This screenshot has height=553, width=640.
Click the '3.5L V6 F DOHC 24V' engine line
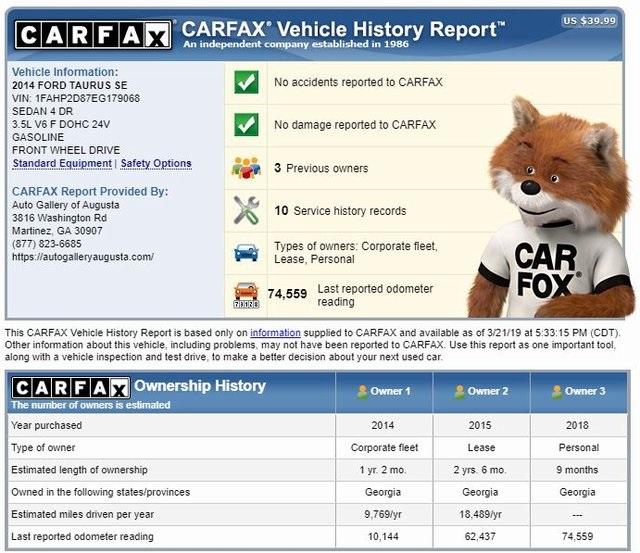(x=61, y=124)
